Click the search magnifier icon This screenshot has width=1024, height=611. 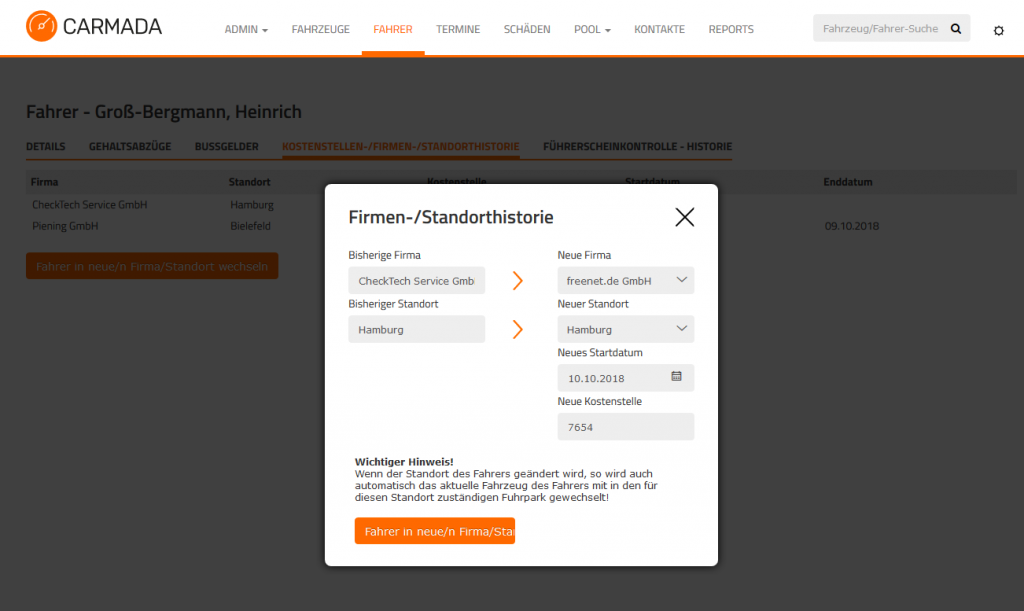coord(955,29)
